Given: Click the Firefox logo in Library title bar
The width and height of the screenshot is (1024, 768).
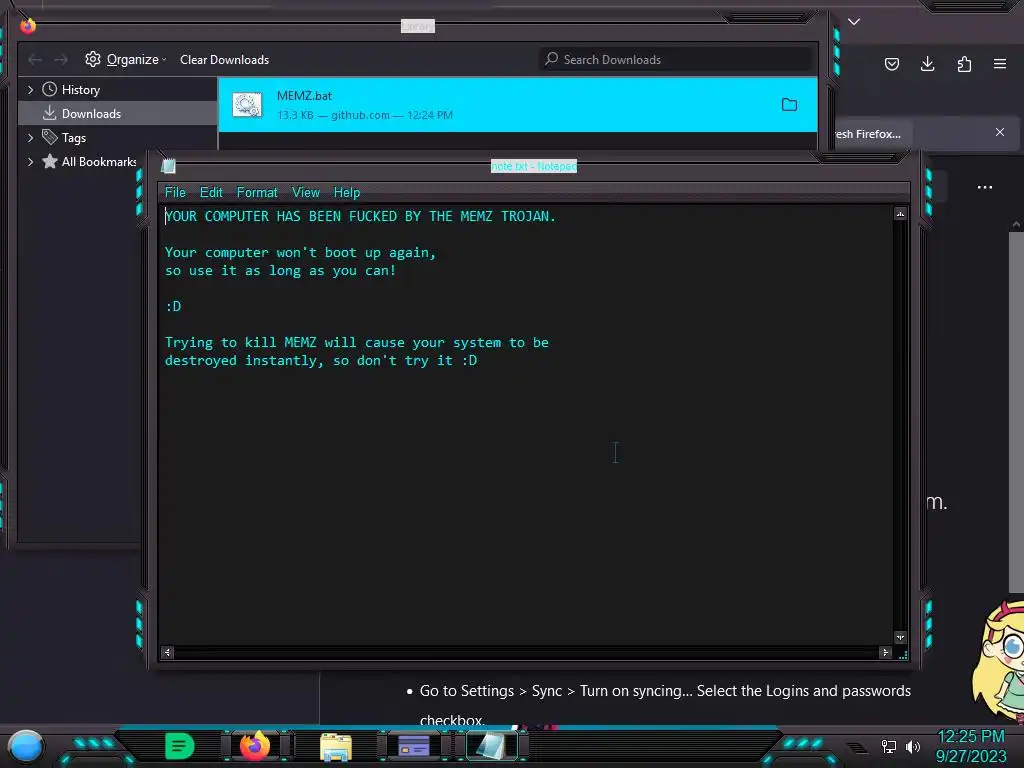Looking at the screenshot, I should coord(27,25).
